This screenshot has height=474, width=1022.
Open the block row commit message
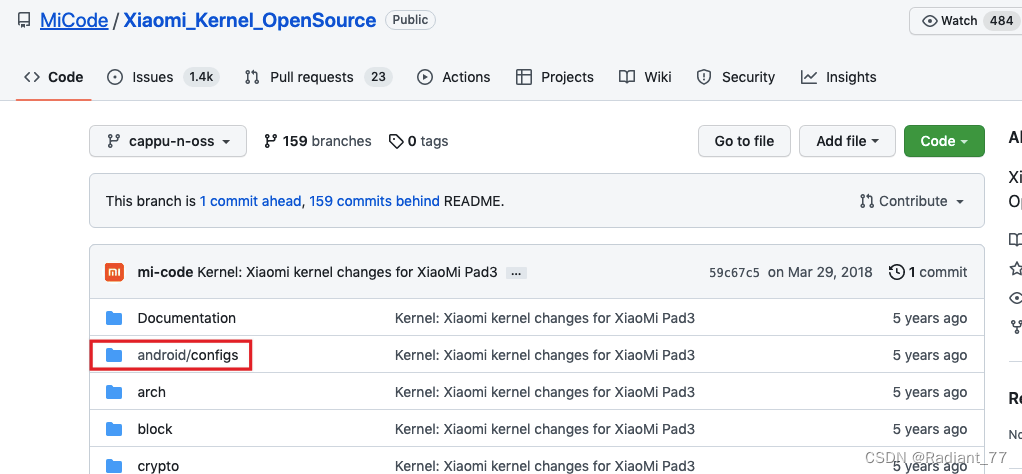coord(545,429)
